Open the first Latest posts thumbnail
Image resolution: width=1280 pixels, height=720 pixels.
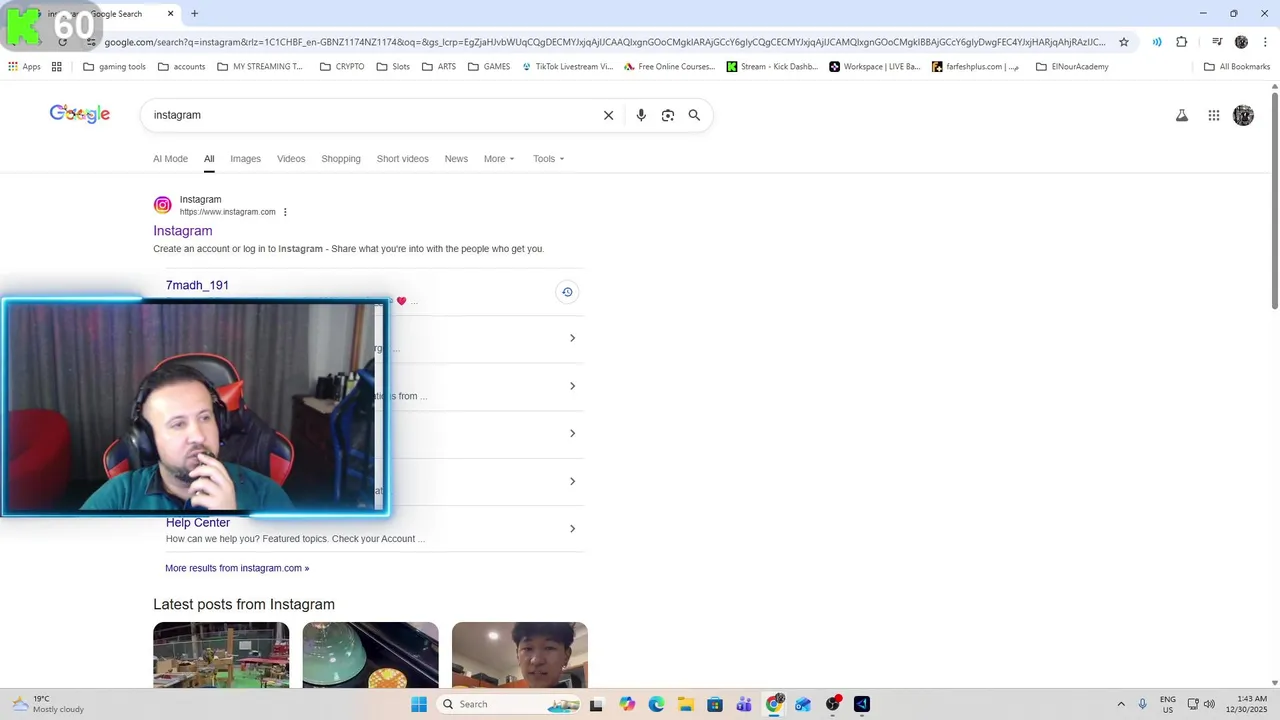(221, 655)
